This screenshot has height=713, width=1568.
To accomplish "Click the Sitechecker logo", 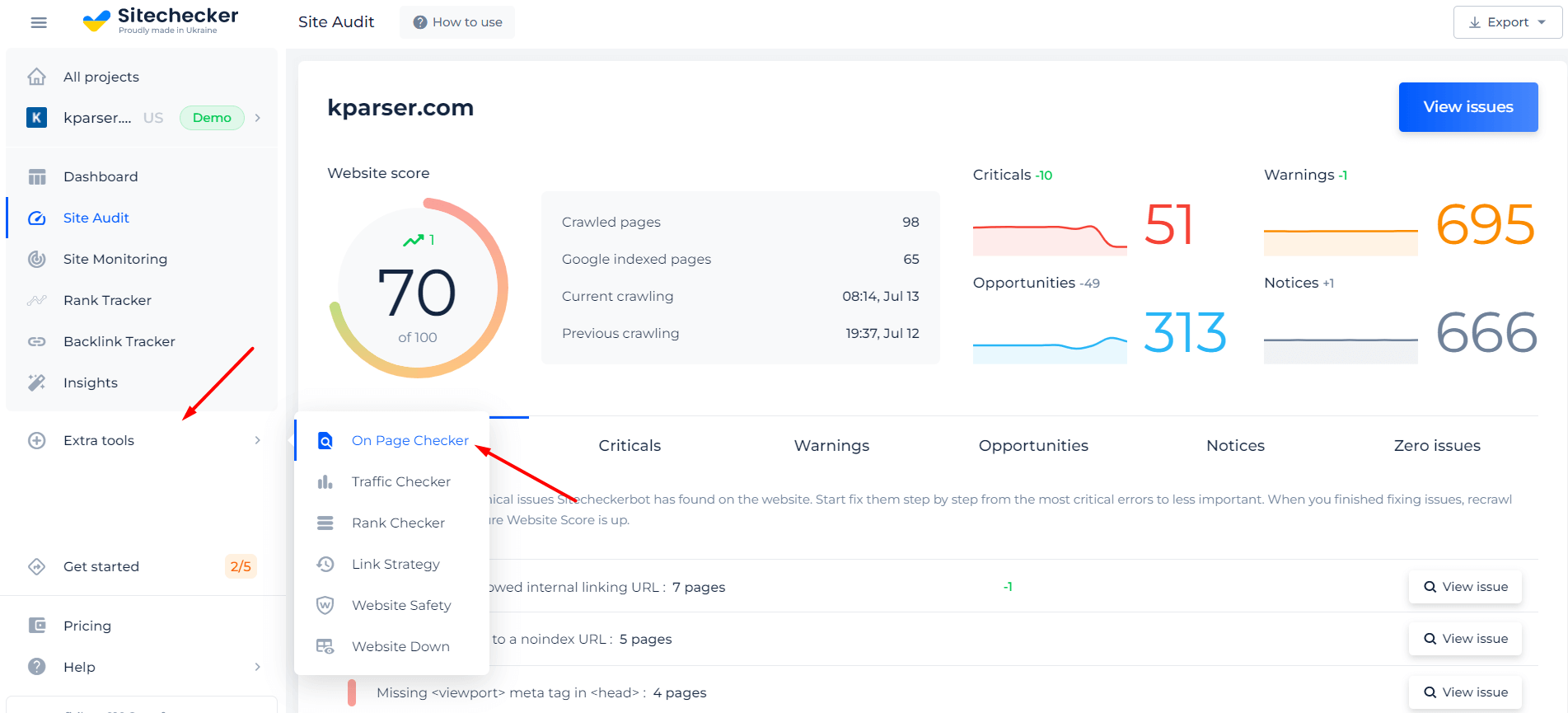I will click(x=161, y=21).
